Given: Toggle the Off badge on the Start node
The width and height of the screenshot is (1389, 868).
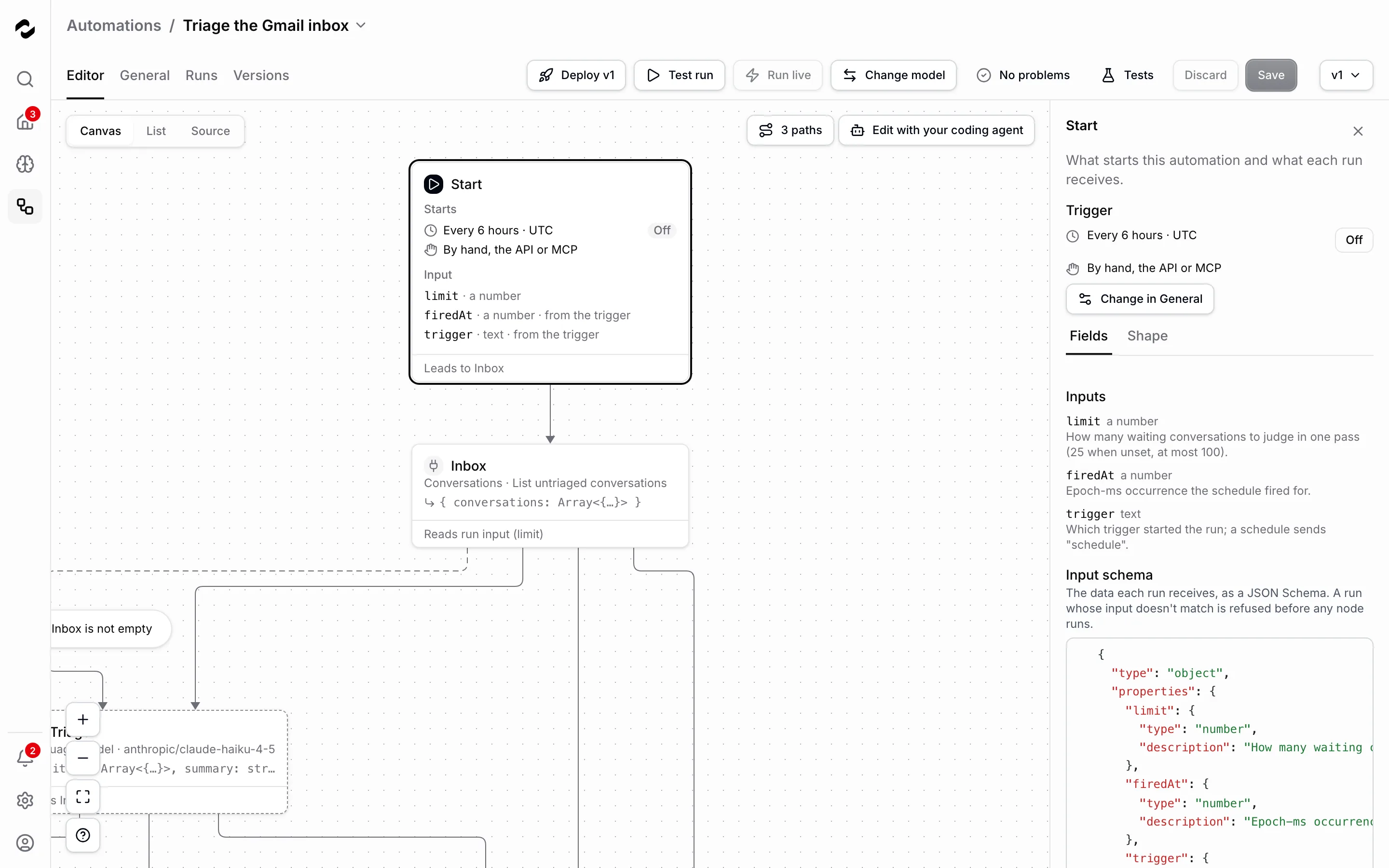Looking at the screenshot, I should click(x=661, y=230).
